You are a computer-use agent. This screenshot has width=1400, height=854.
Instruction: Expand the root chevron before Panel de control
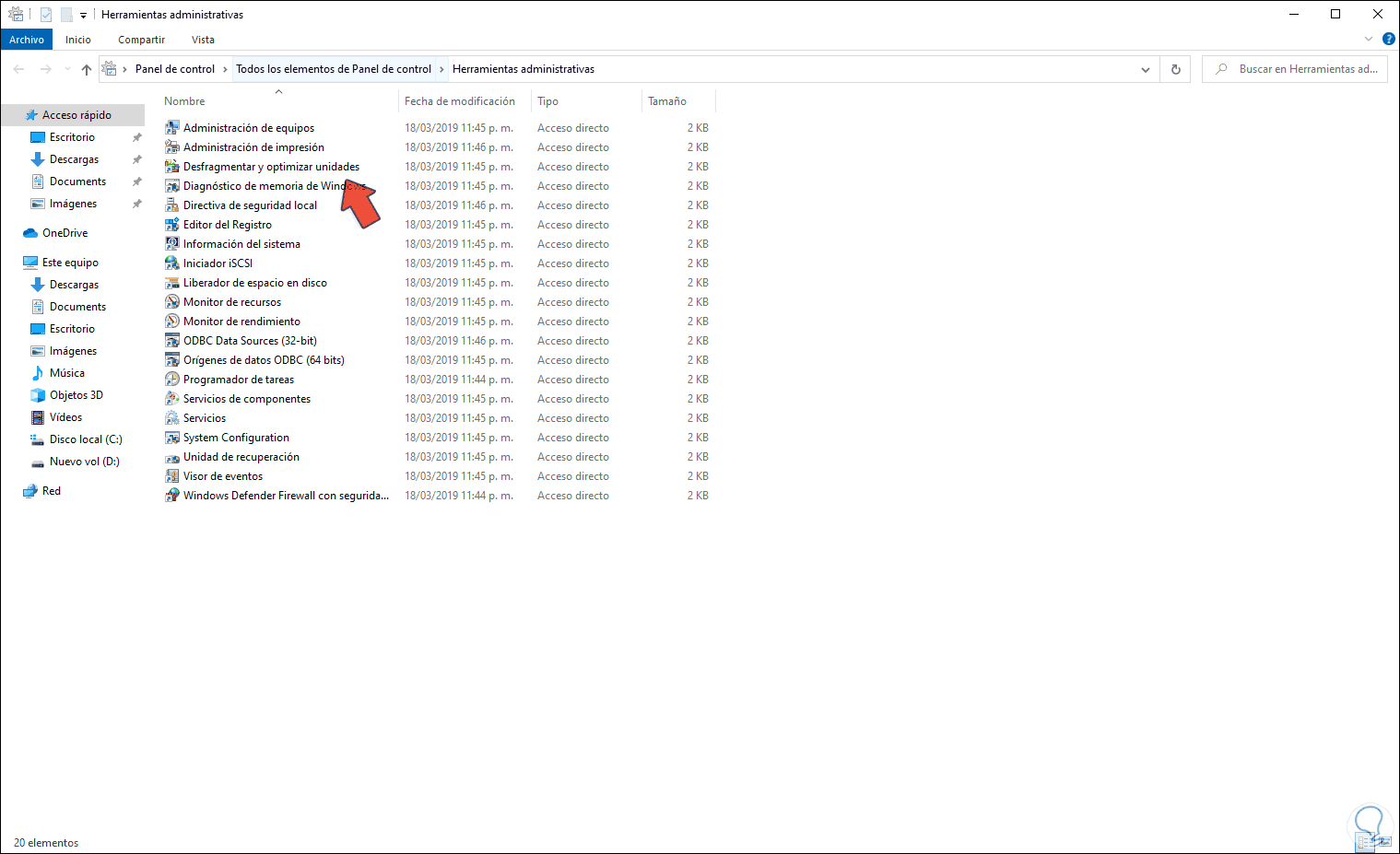(125, 69)
